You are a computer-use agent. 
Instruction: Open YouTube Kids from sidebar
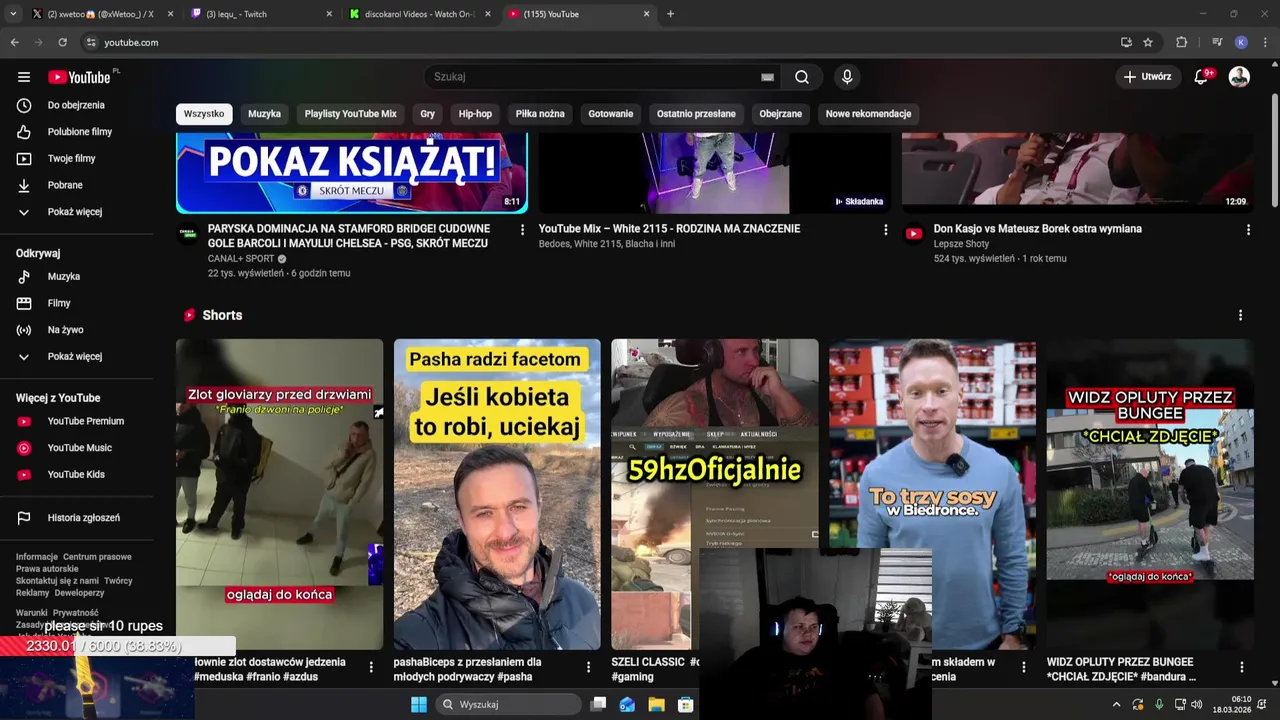[76, 474]
